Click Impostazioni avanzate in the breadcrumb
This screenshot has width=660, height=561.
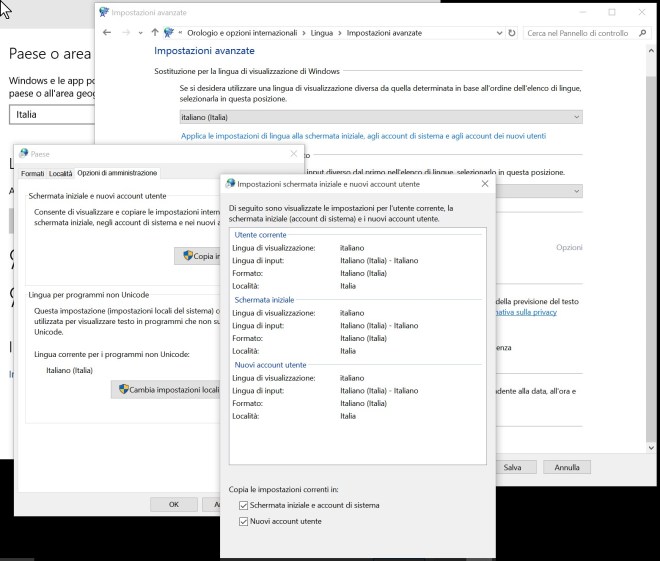(x=384, y=33)
